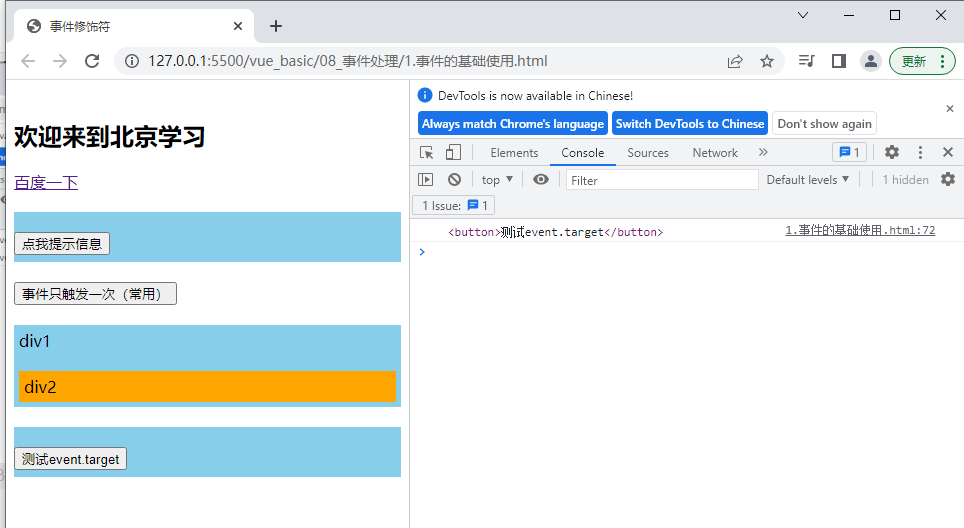Click the console Filter input field

point(662,180)
